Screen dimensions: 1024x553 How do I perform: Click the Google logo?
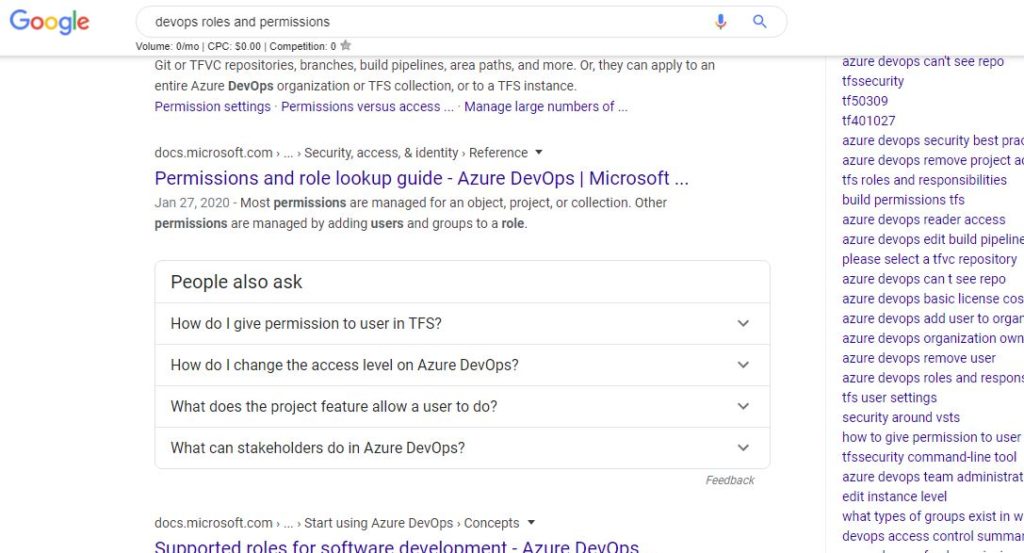point(49,22)
